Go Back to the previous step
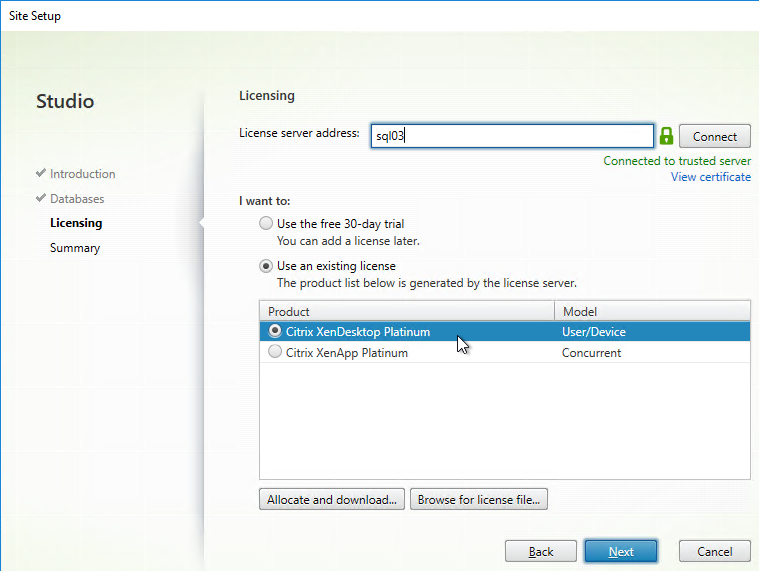This screenshot has width=759, height=571. 541,552
